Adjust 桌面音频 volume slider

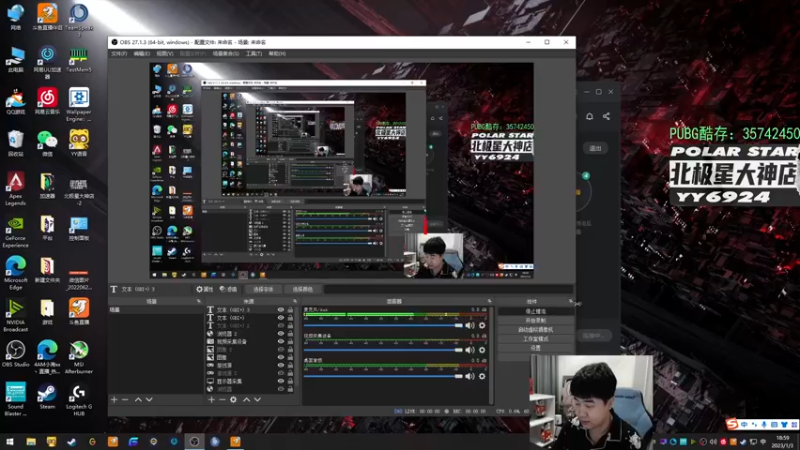pos(383,376)
